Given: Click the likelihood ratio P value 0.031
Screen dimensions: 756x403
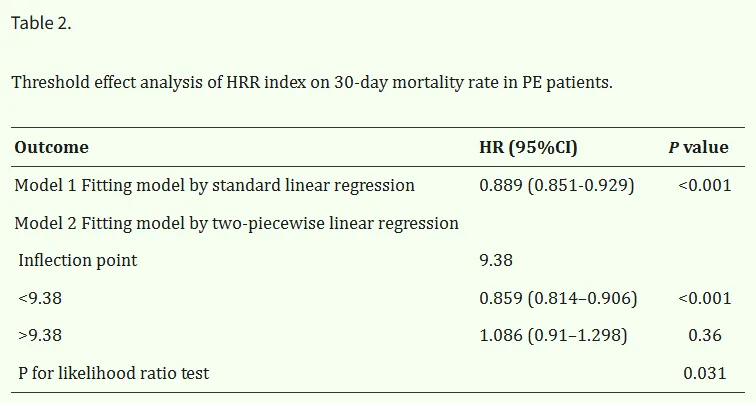Looking at the screenshot, I should (x=704, y=373).
